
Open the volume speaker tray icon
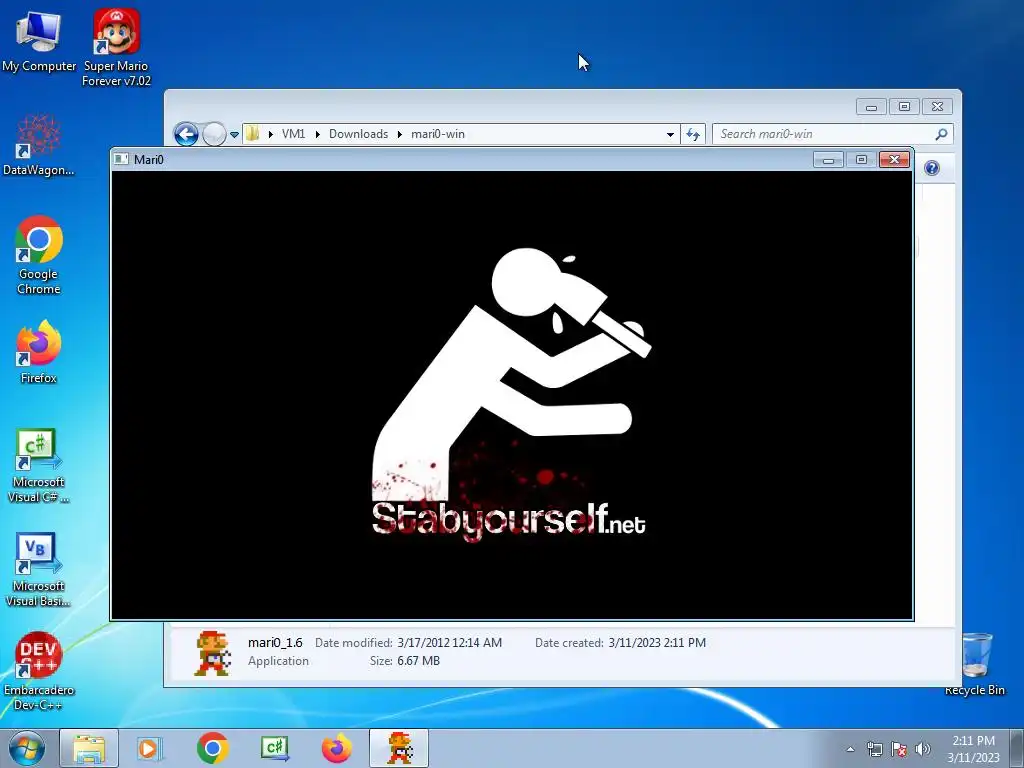point(923,749)
